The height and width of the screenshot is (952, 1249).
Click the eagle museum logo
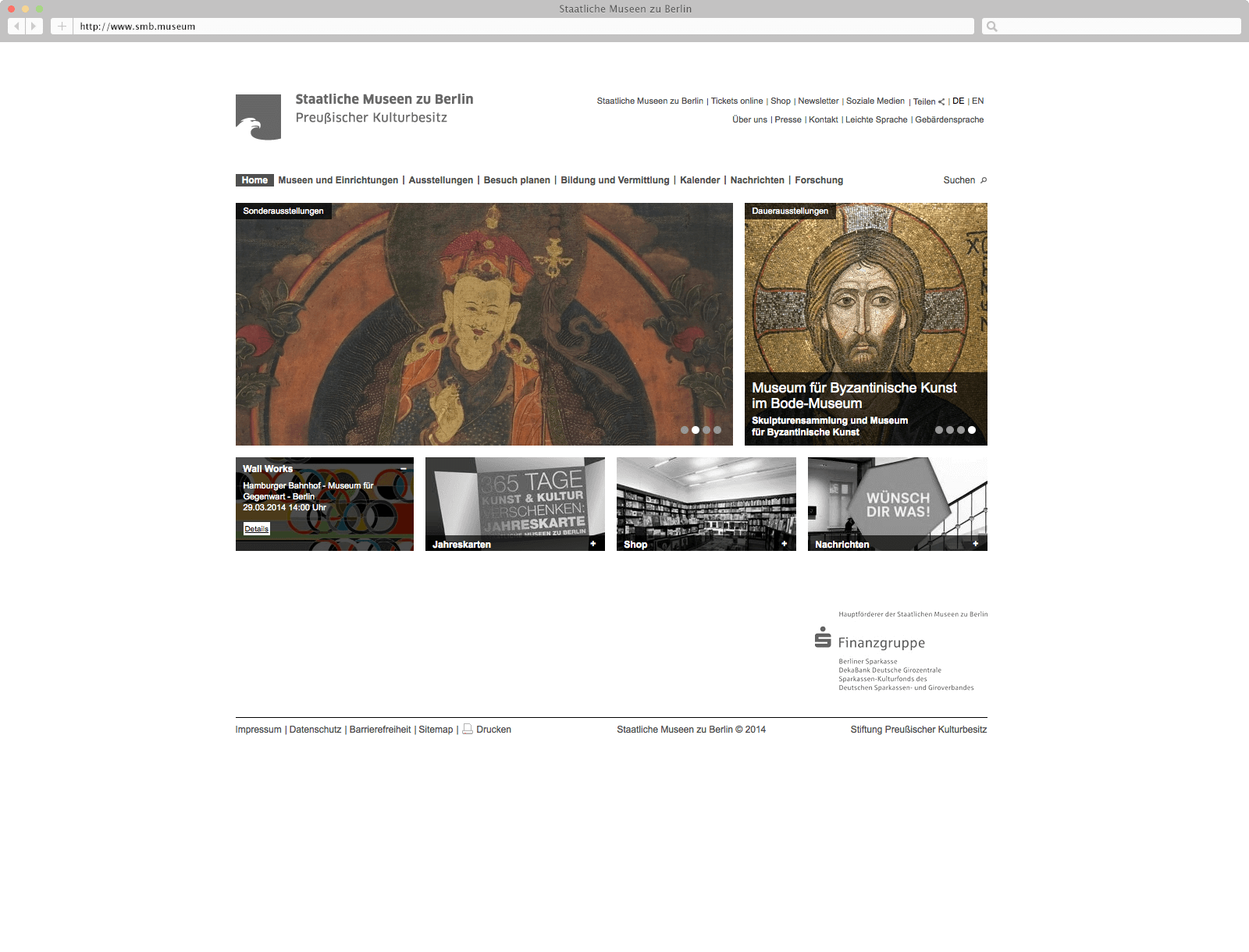258,117
